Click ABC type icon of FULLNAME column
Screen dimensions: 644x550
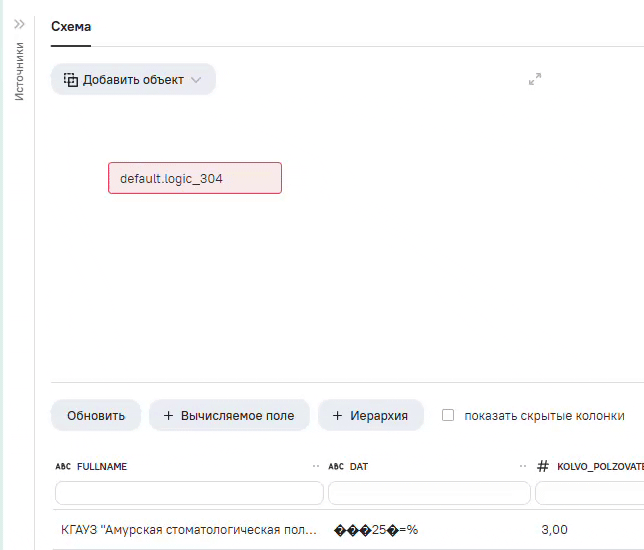coord(63,467)
